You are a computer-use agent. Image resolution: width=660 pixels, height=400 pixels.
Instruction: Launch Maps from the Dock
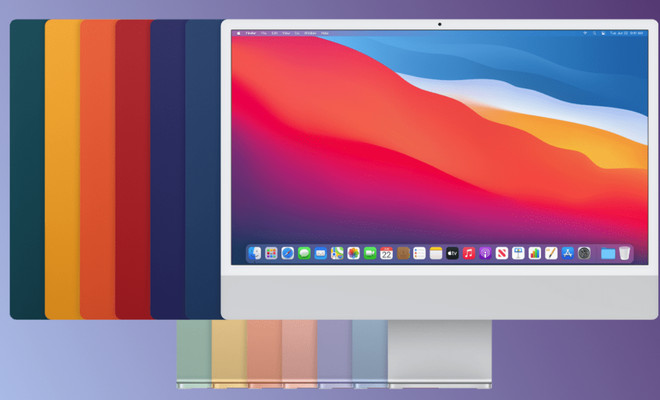tap(337, 253)
